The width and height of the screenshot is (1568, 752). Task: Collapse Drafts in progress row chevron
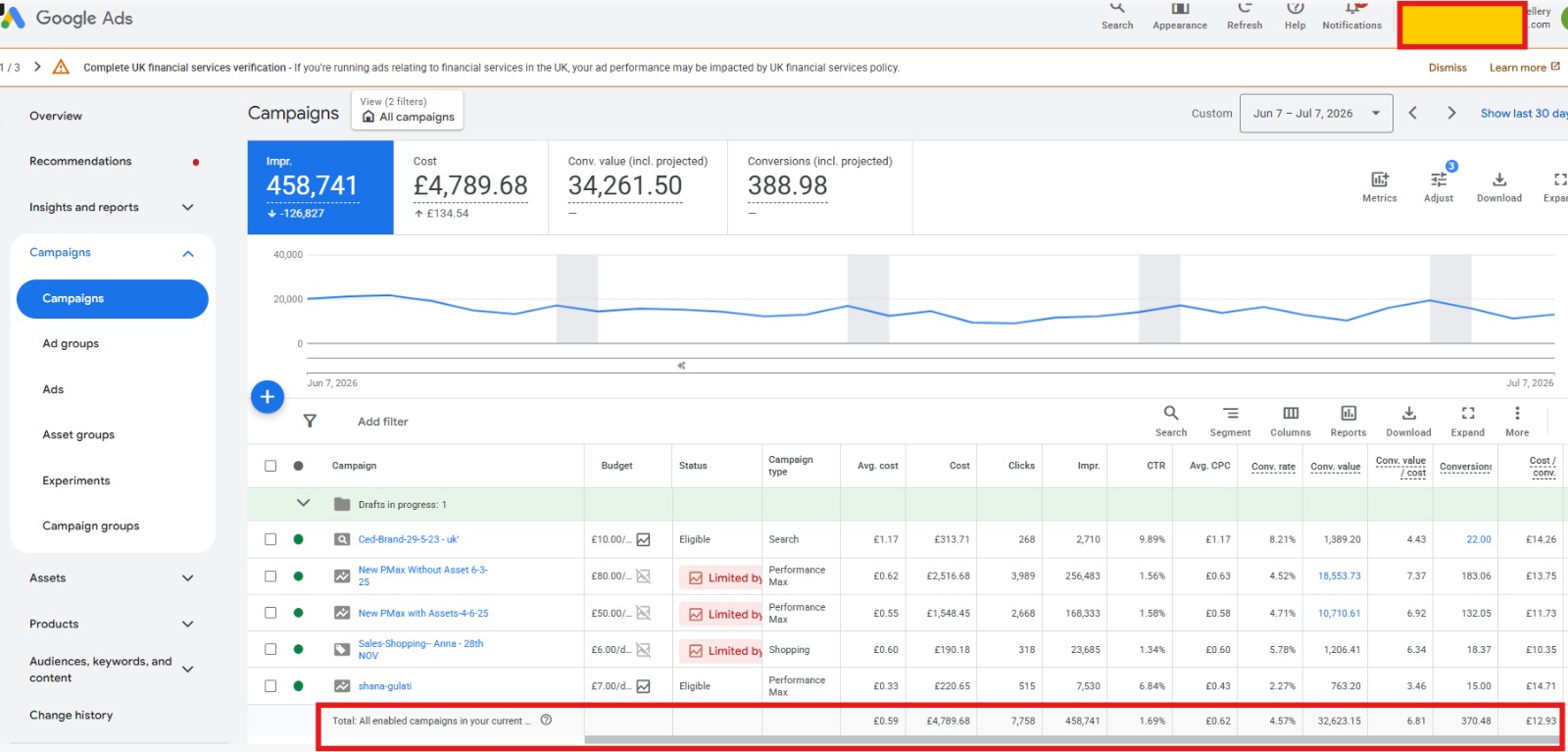(303, 503)
